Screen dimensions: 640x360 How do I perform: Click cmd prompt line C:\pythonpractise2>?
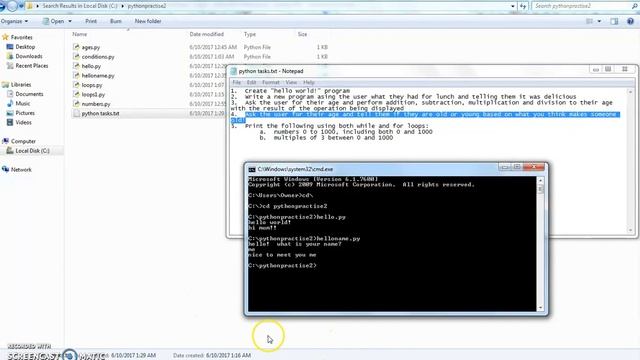click(282, 265)
